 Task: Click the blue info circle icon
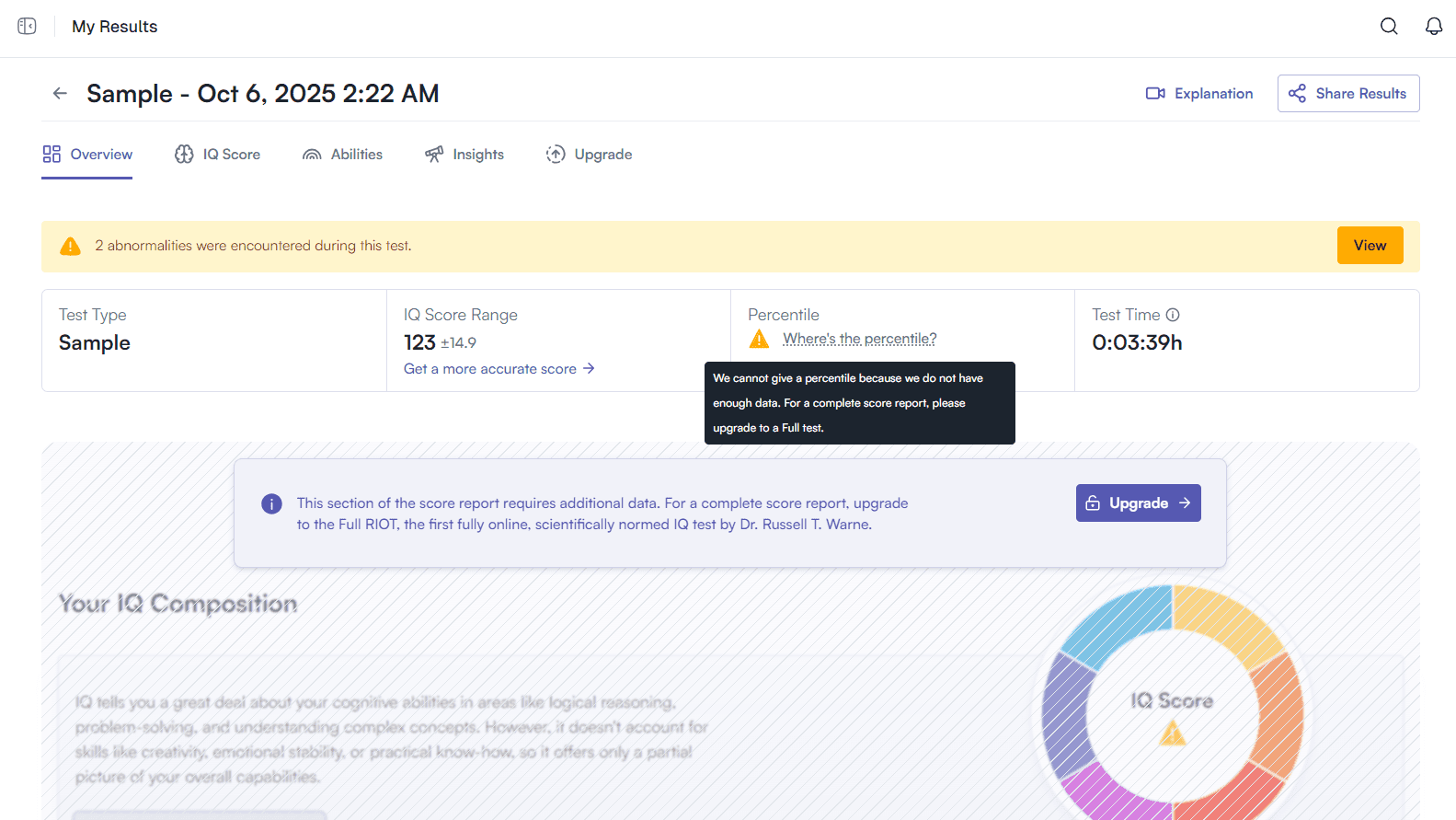pyautogui.click(x=271, y=503)
